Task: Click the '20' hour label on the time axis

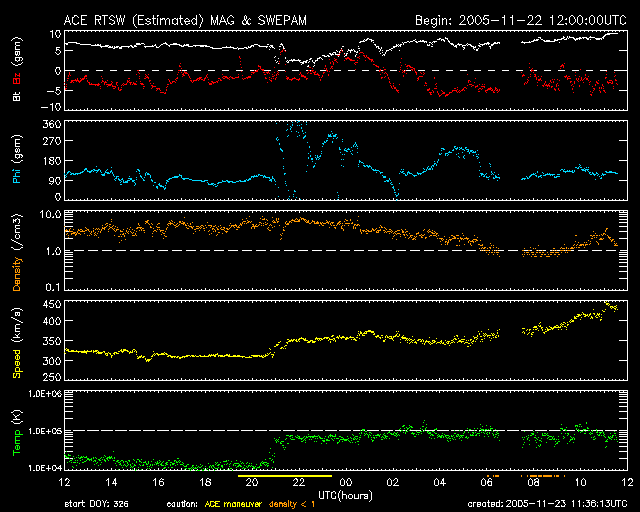Action: tap(252, 482)
